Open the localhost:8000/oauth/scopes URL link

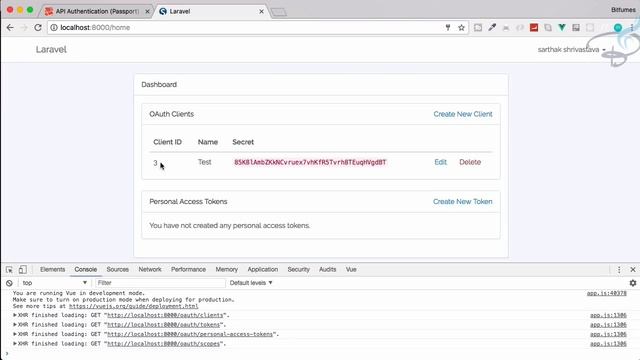pyautogui.click(x=163, y=344)
